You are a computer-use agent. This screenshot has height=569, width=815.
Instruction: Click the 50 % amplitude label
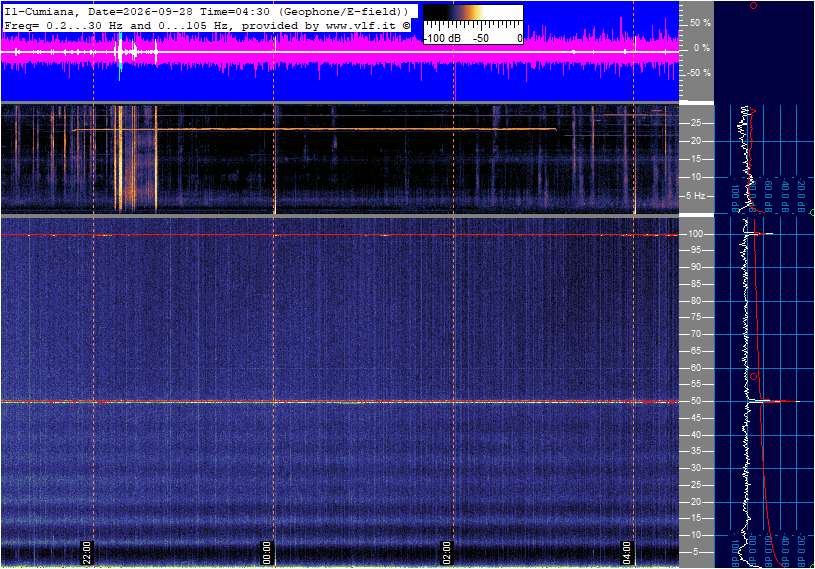(x=700, y=23)
